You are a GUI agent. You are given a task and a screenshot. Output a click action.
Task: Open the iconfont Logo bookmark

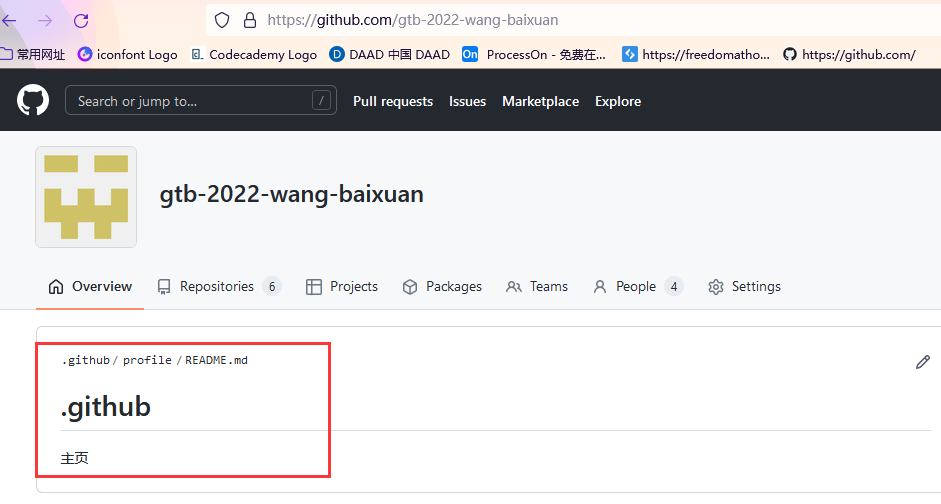pos(128,55)
